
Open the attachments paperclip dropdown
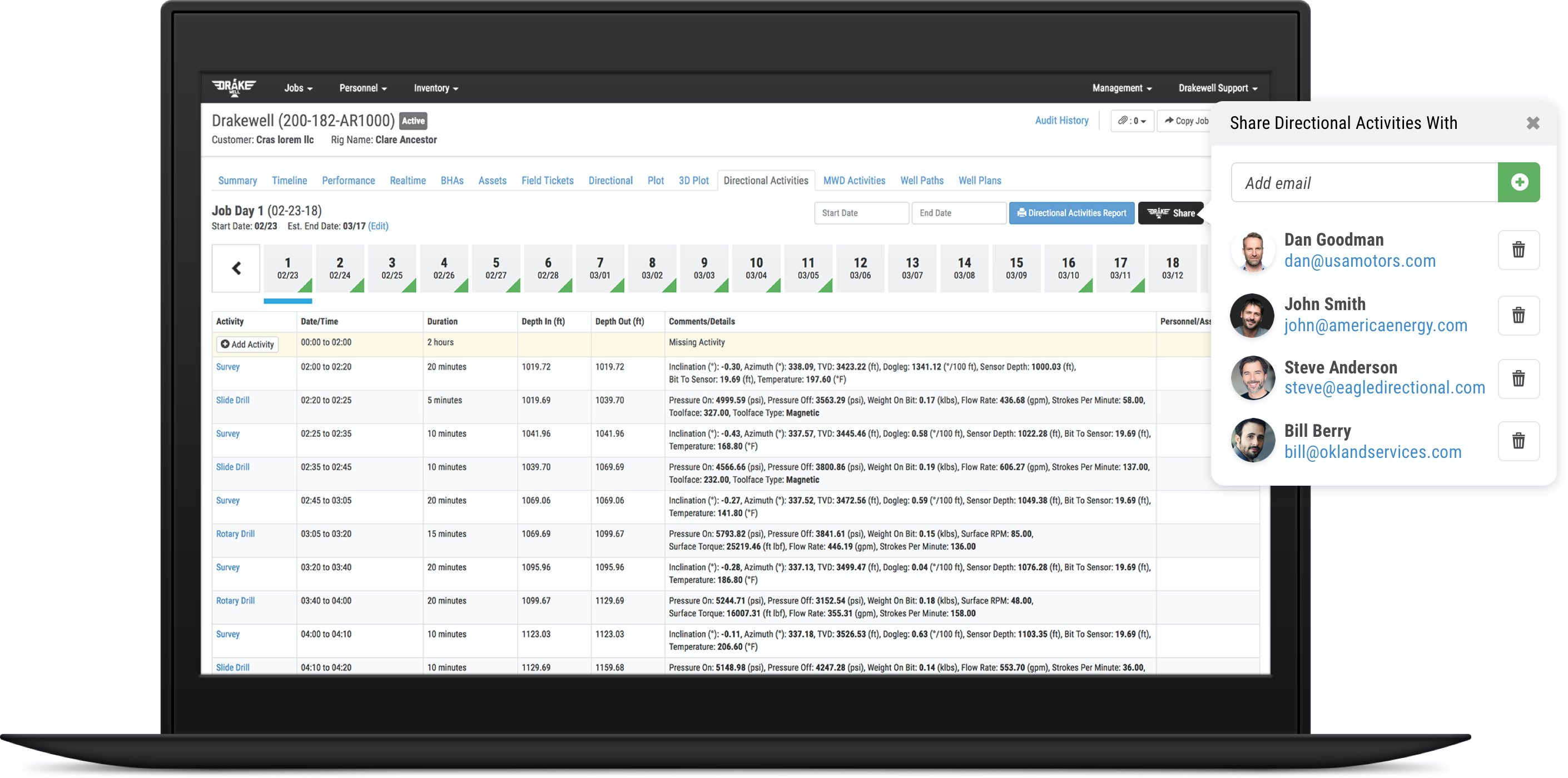point(1132,121)
